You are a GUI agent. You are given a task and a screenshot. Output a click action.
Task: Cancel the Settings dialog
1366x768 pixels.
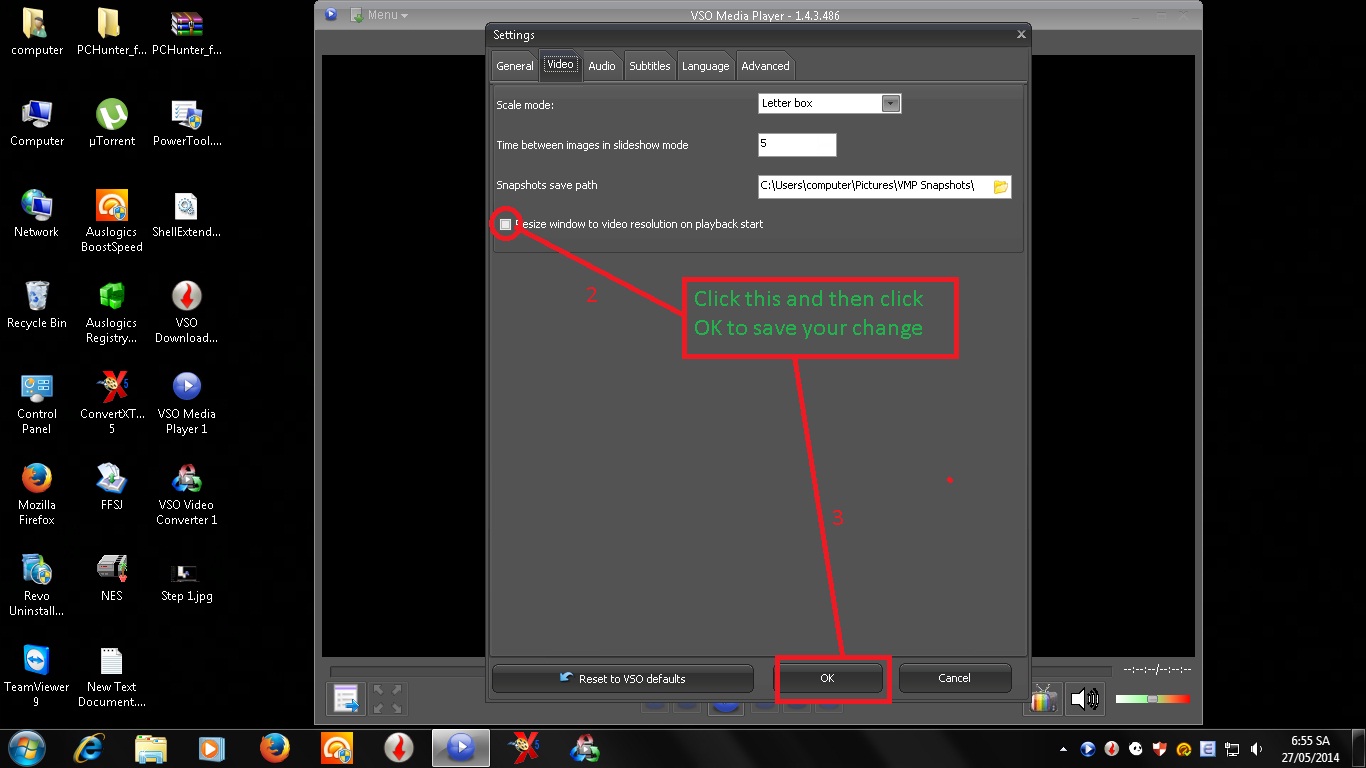point(954,678)
